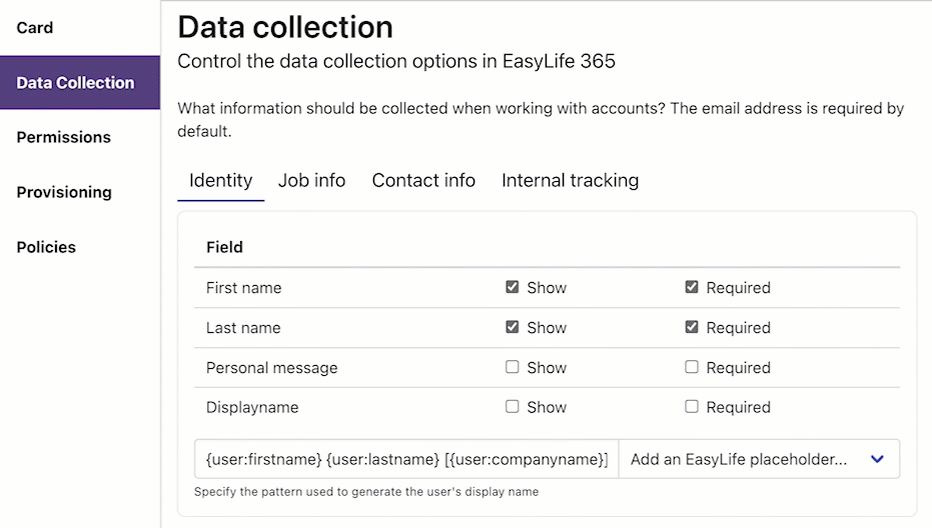Enable Show for Personal message
932x528 pixels.
(512, 367)
